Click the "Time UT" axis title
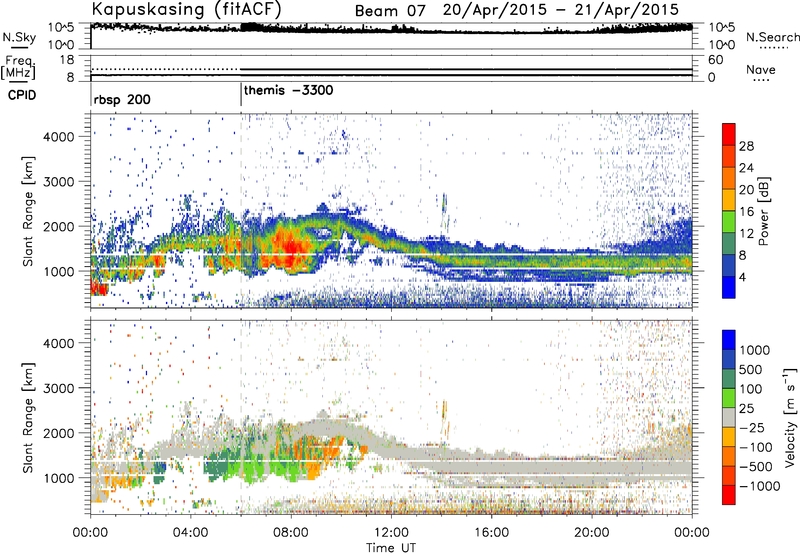The height and width of the screenshot is (554, 800). [x=391, y=548]
